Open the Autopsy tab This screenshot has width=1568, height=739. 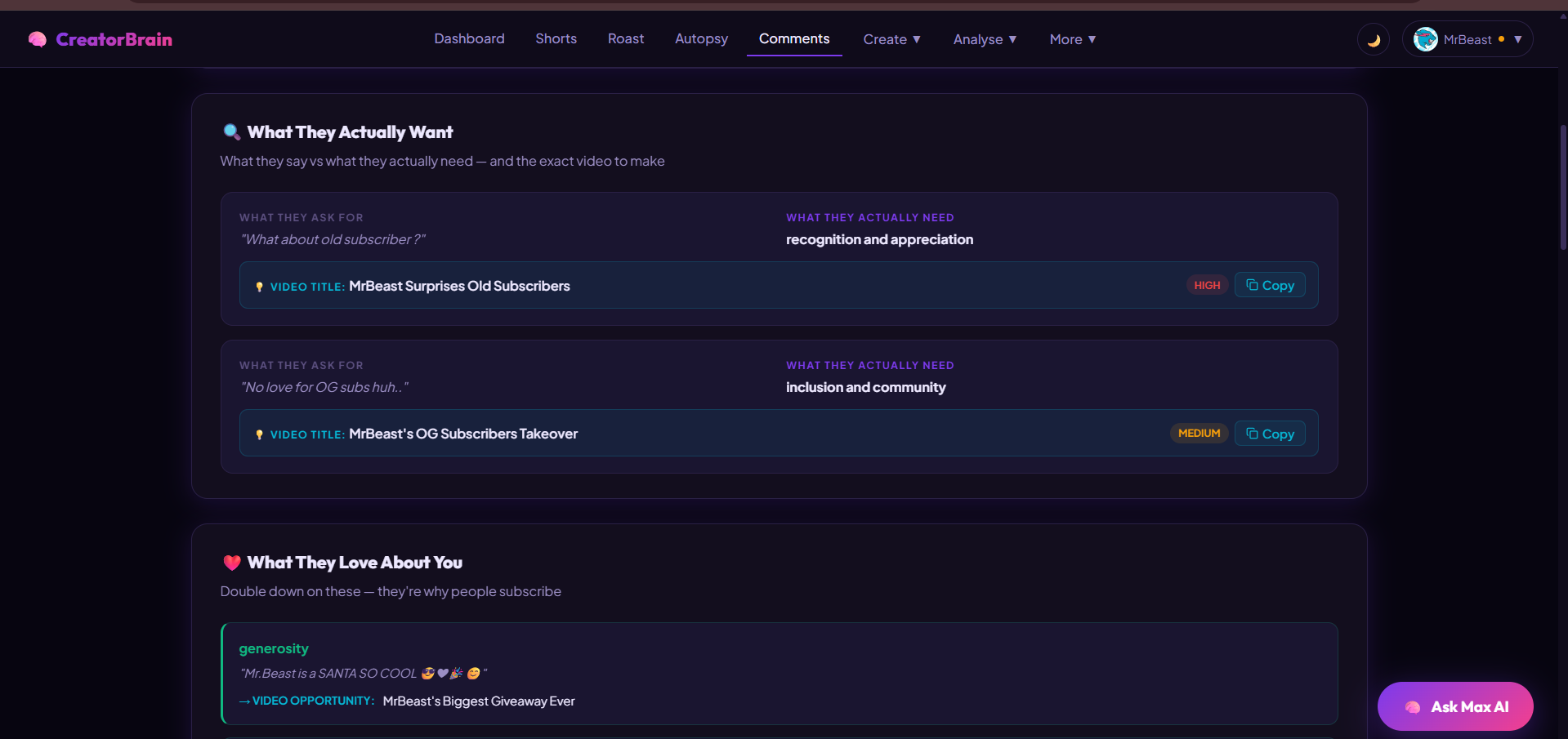pos(701,38)
